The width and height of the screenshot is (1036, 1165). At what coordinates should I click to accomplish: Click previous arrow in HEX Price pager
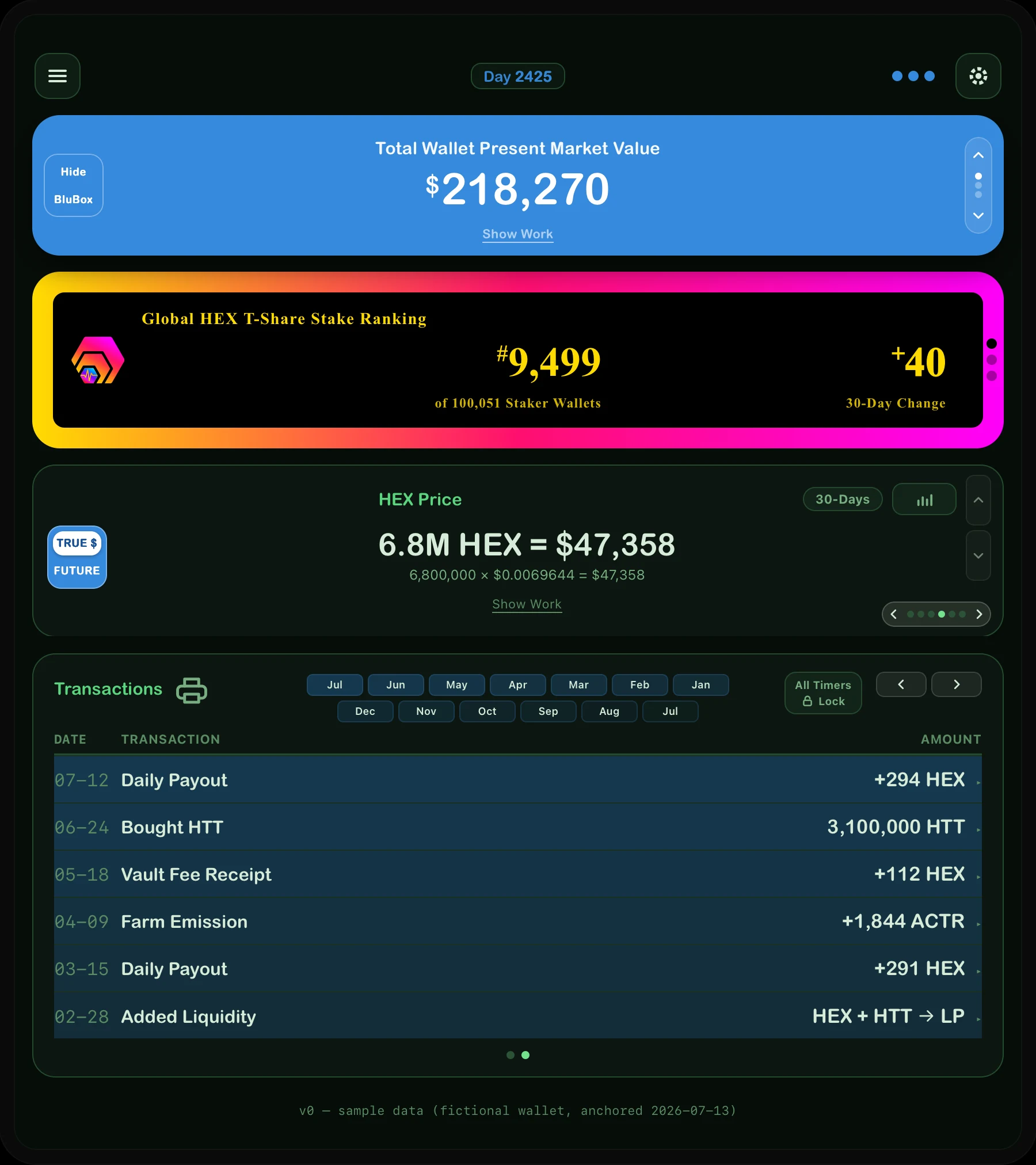[894, 614]
